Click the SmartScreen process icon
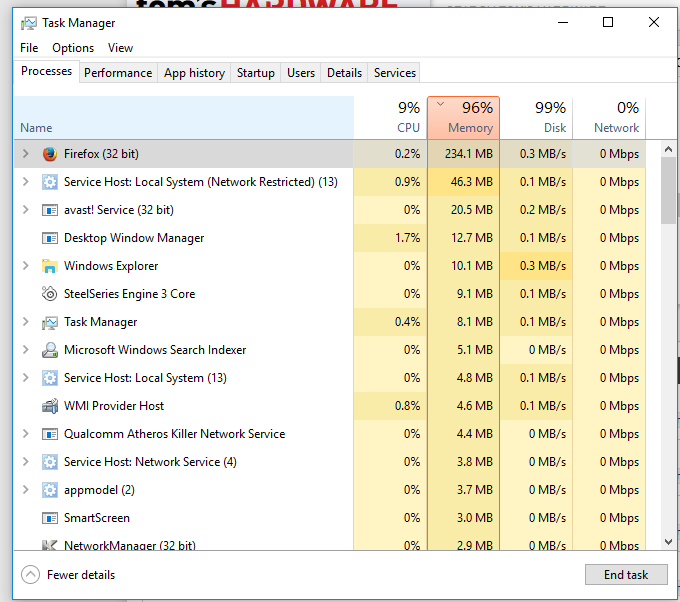Viewport: 680px width, 602px height. (50, 518)
